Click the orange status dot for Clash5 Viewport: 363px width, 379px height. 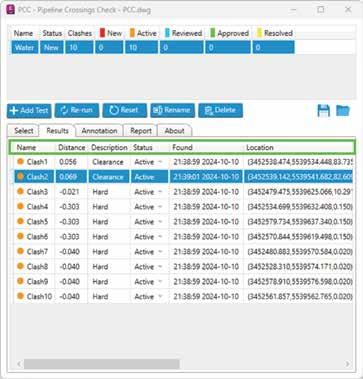pyautogui.click(x=20, y=221)
